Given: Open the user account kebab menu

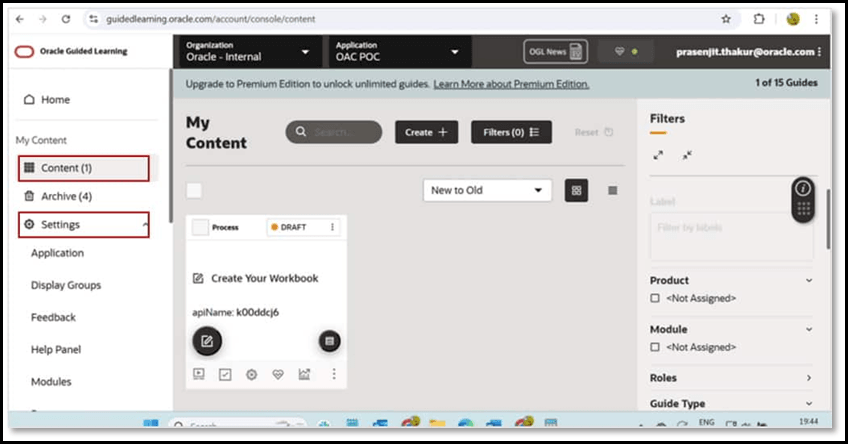Looking at the screenshot, I should pyautogui.click(x=820, y=51).
